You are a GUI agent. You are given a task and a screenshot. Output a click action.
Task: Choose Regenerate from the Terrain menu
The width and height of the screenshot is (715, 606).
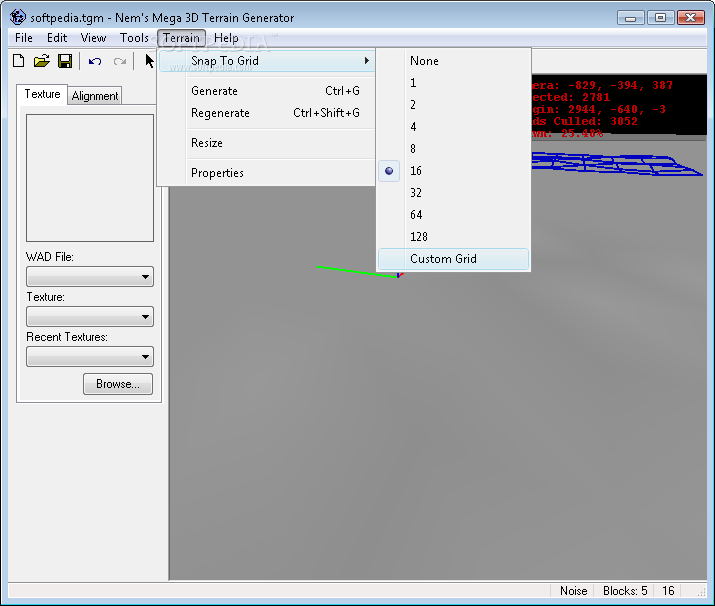(267, 113)
